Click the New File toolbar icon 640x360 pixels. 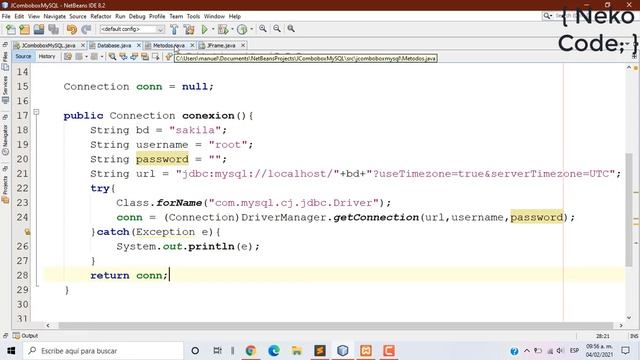pyautogui.click(x=11, y=29)
